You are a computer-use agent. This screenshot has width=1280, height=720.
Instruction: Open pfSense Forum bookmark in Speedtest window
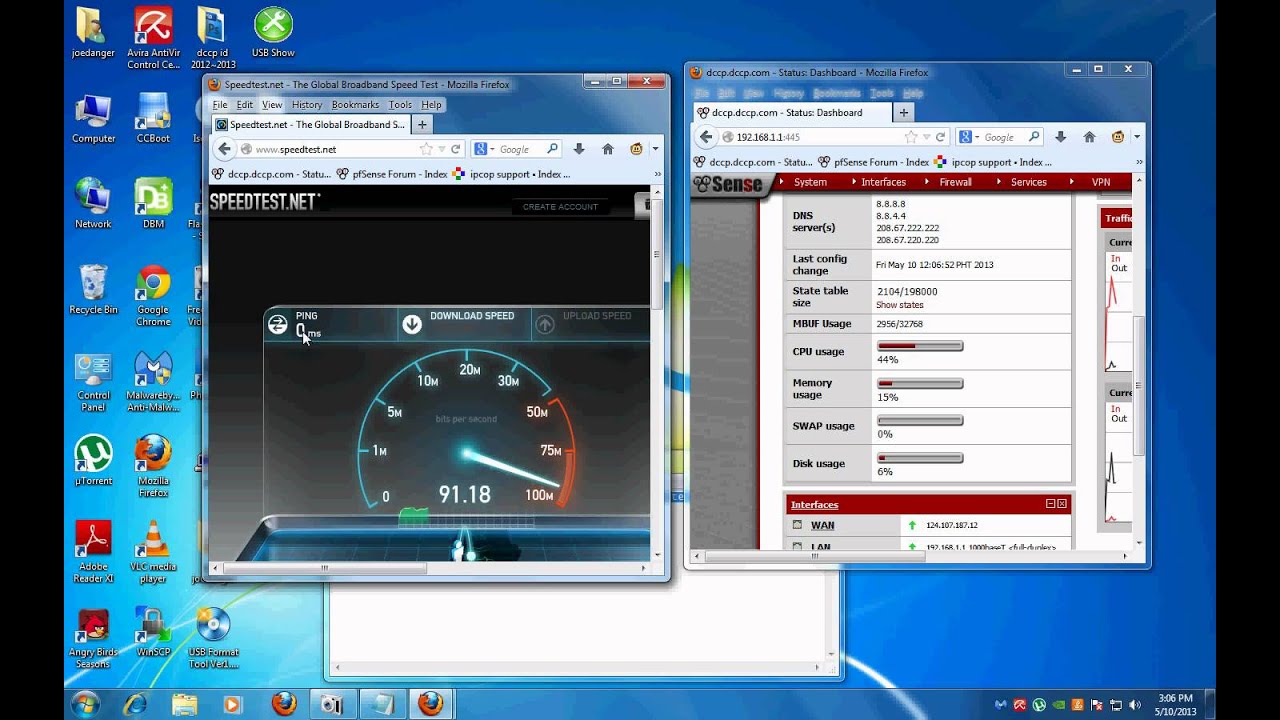click(x=391, y=173)
